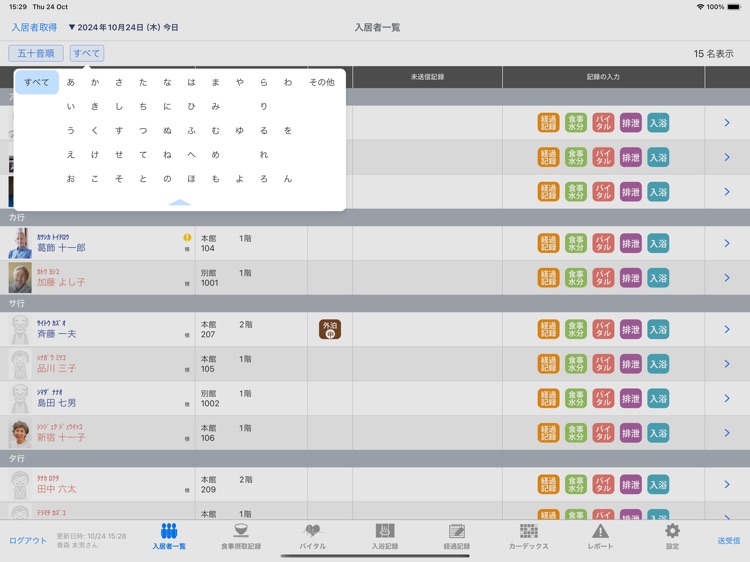Tap the 未送信記録 column header
The image size is (750, 562).
tap(427, 77)
